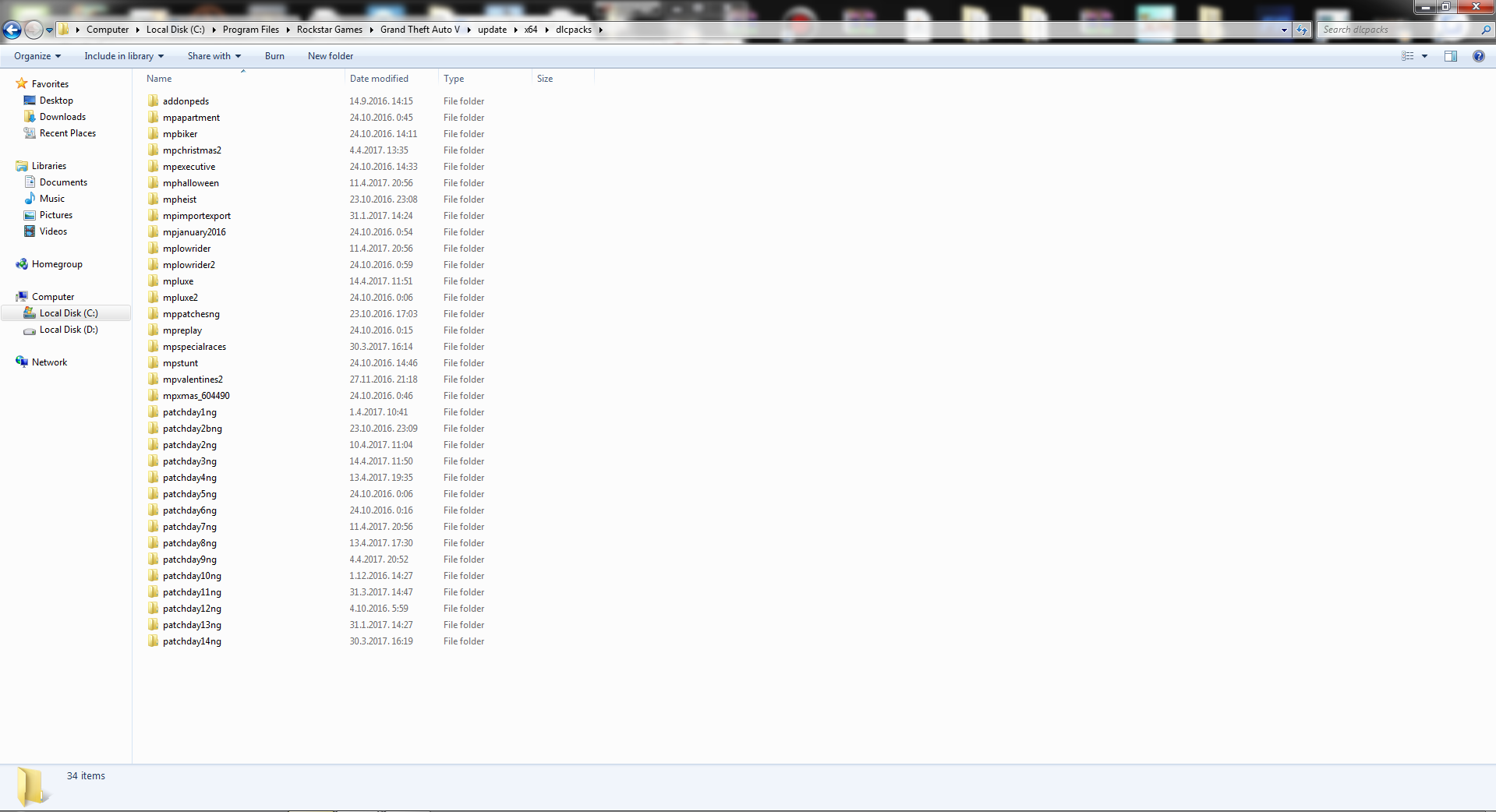1496x812 pixels.
Task: Open the Share with menu
Action: click(214, 56)
